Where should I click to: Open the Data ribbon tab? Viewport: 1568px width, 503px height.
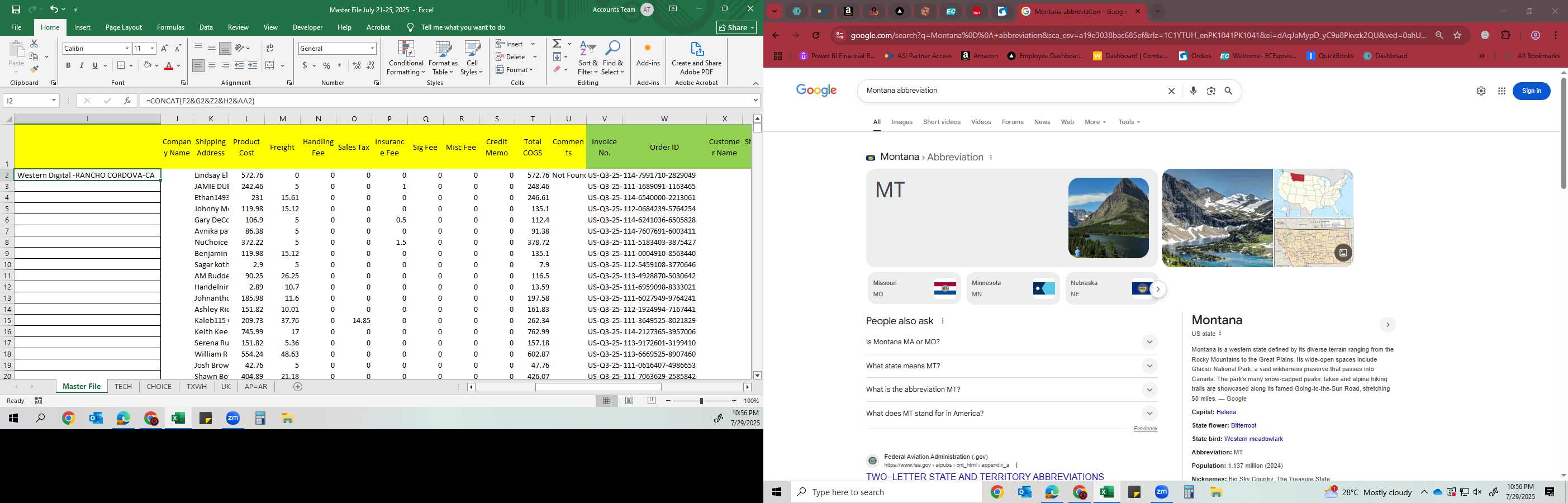click(x=206, y=27)
